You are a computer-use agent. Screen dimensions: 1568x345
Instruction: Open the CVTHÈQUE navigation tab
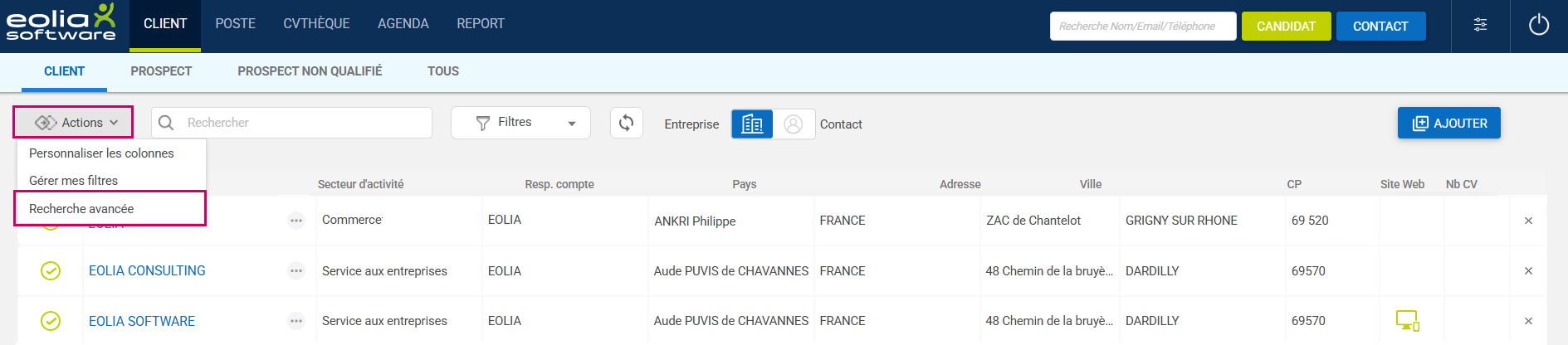[x=316, y=24]
